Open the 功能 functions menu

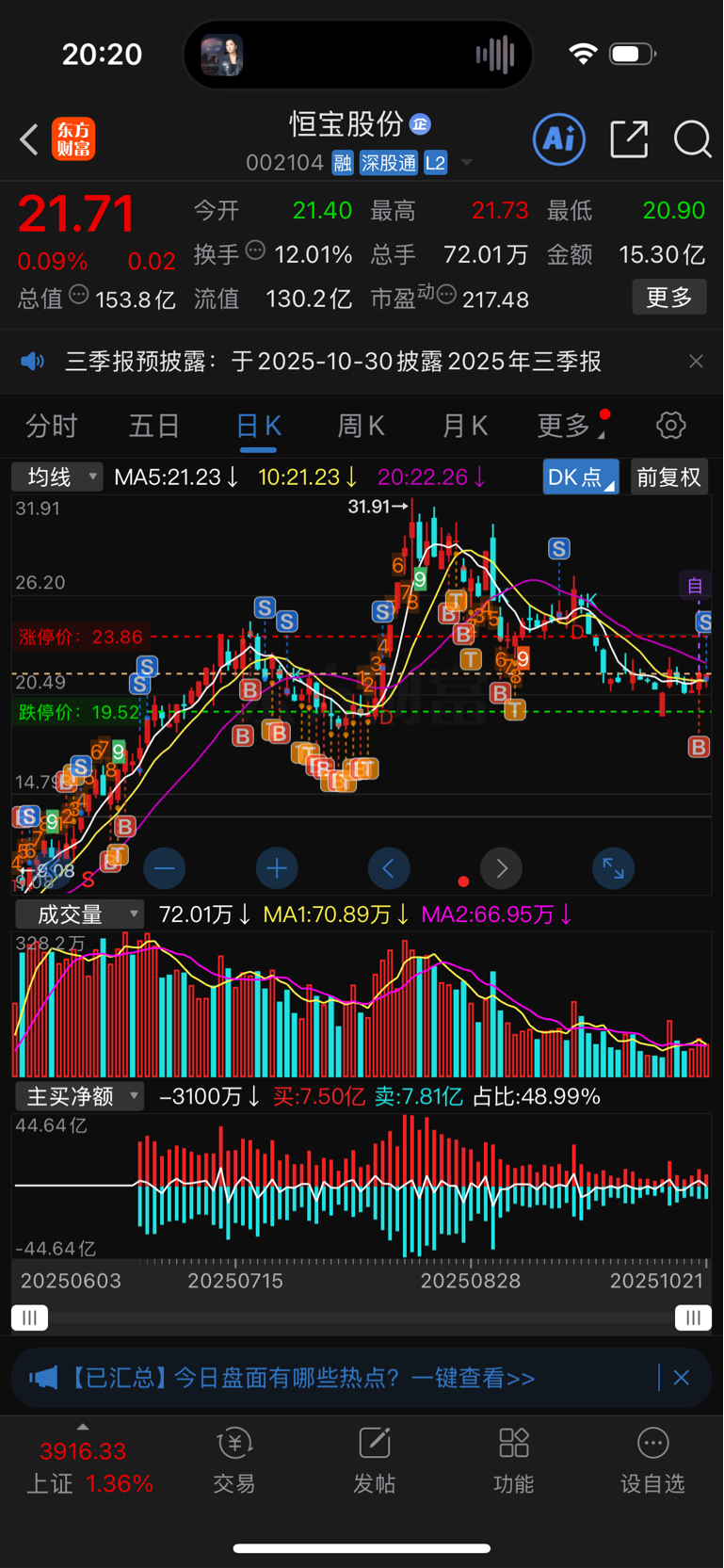pos(513,1461)
